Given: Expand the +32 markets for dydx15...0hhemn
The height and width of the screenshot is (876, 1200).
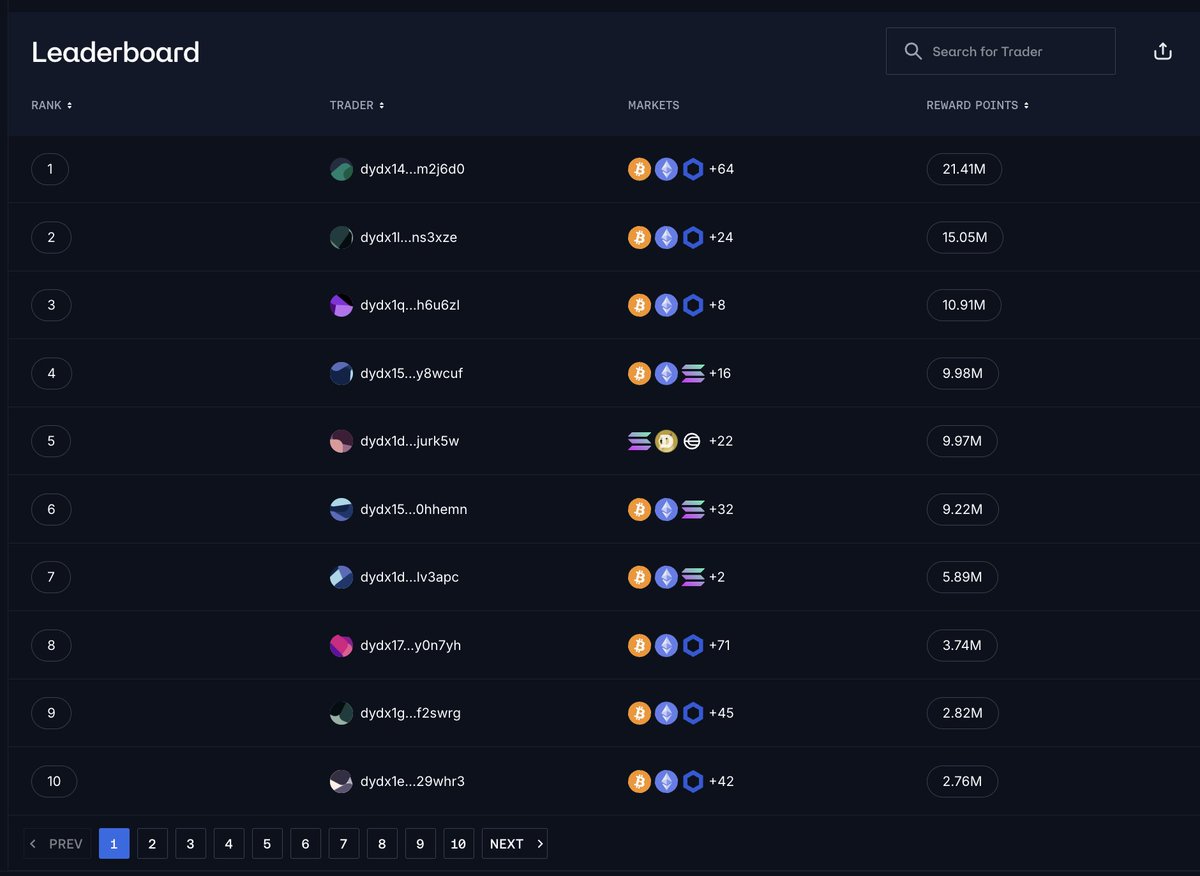Looking at the screenshot, I should point(721,509).
